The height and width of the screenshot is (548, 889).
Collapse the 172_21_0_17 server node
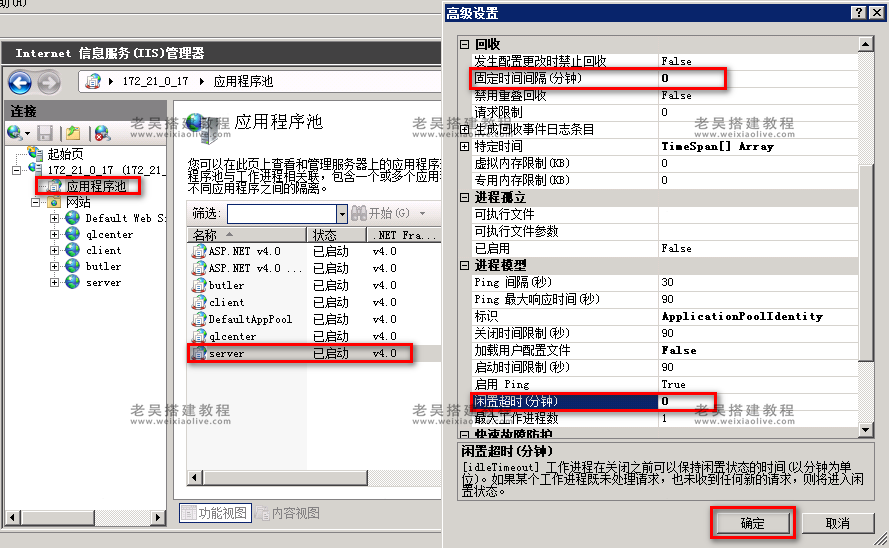(x=16, y=170)
